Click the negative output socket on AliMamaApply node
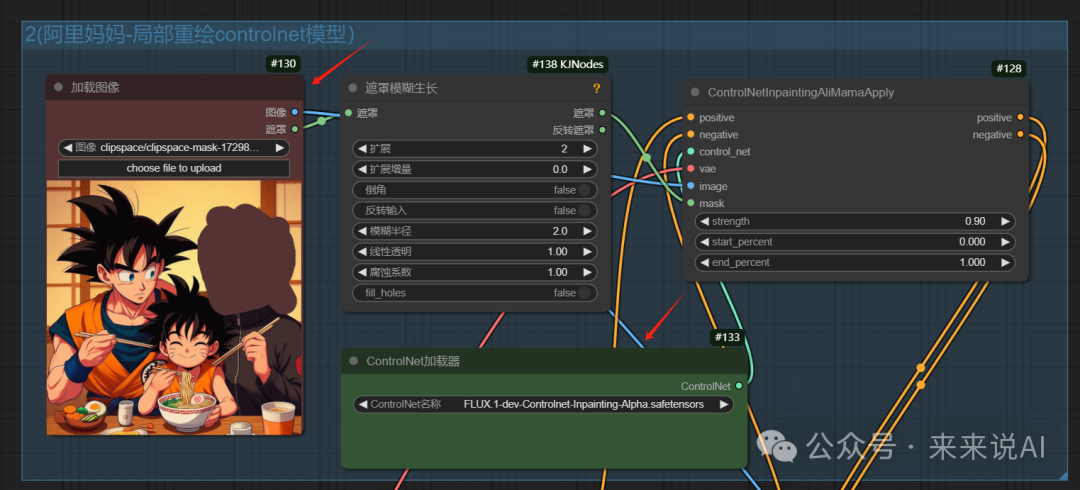 click(x=1020, y=135)
